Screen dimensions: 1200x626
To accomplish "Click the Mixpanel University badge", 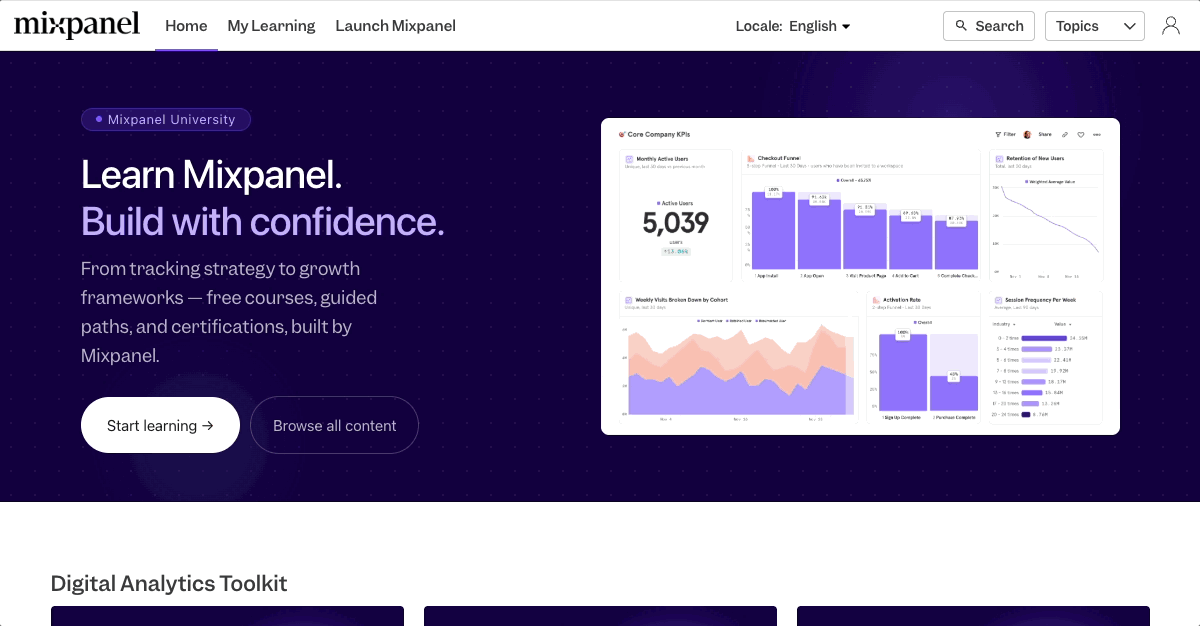I will [166, 119].
